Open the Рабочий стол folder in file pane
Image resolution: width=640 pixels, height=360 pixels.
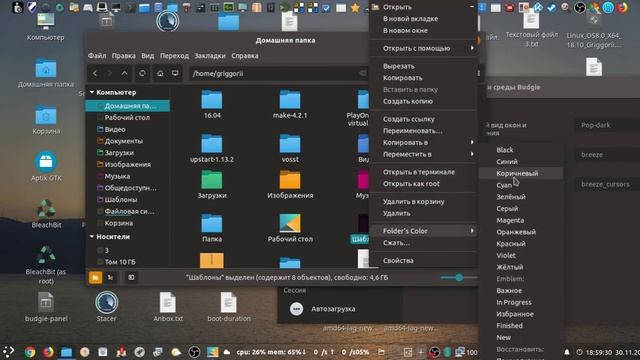click(290, 228)
